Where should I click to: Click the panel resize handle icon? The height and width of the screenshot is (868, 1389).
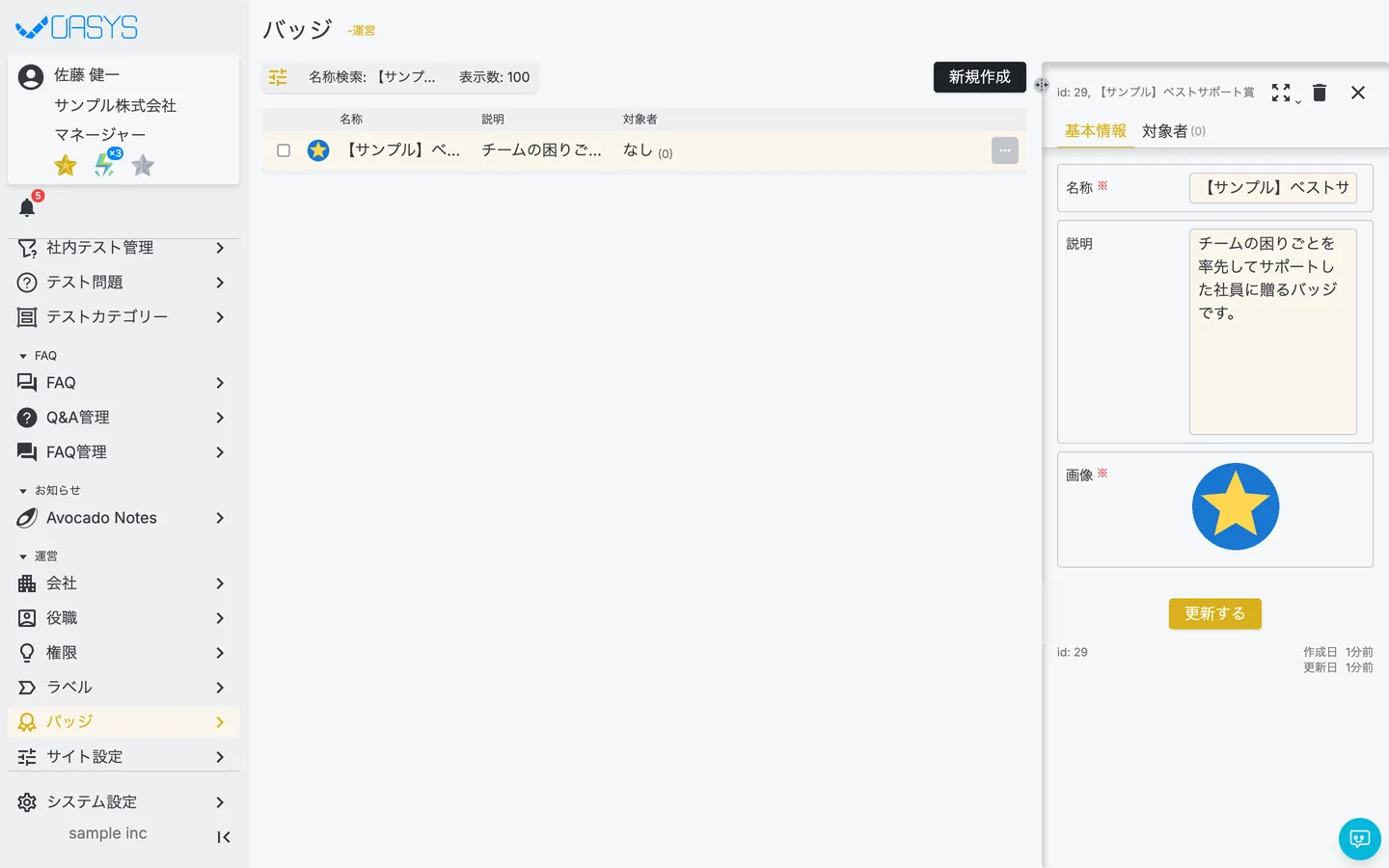point(1042,85)
